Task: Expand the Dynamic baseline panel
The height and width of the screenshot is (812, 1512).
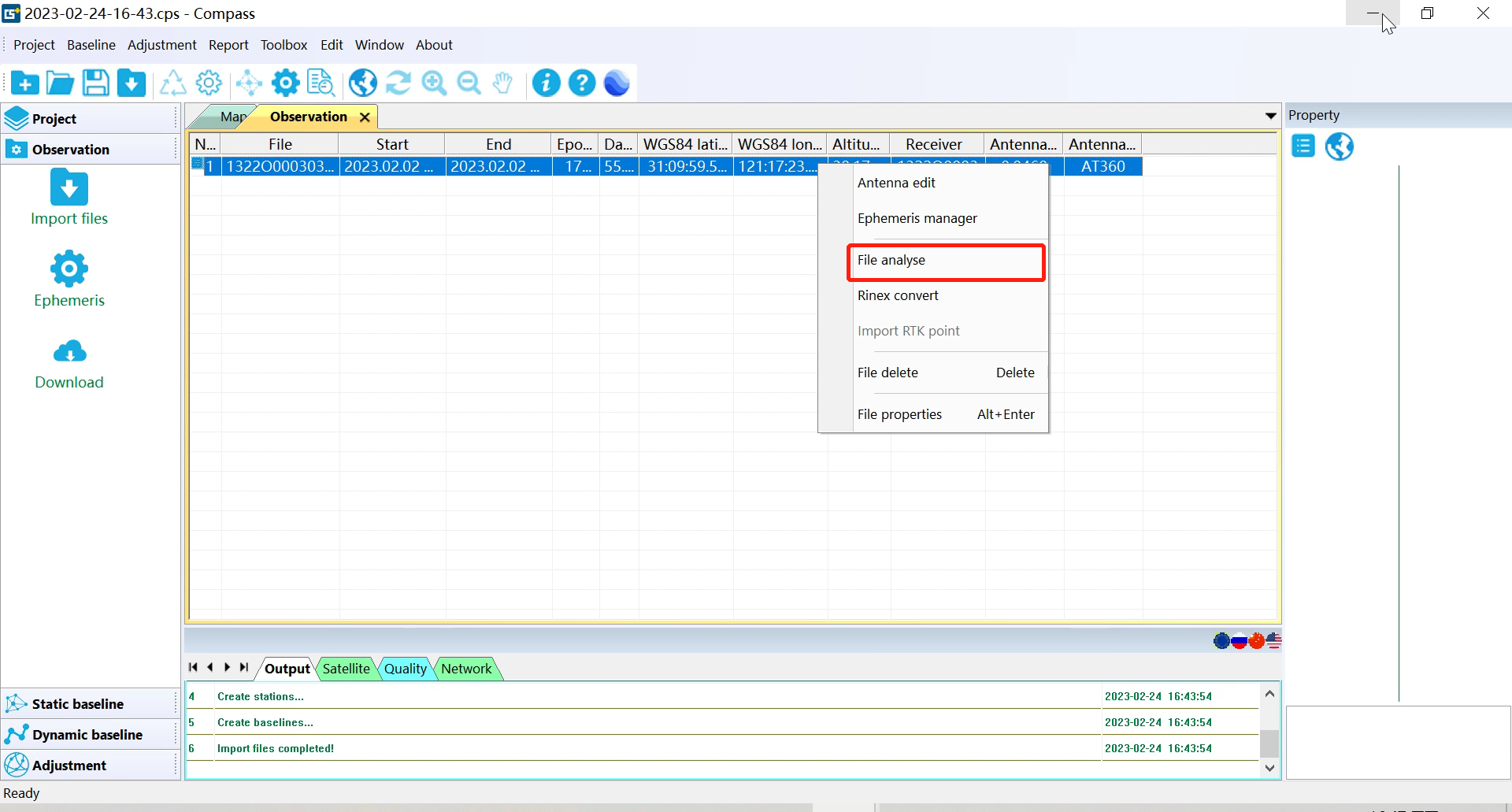Action: coord(87,734)
